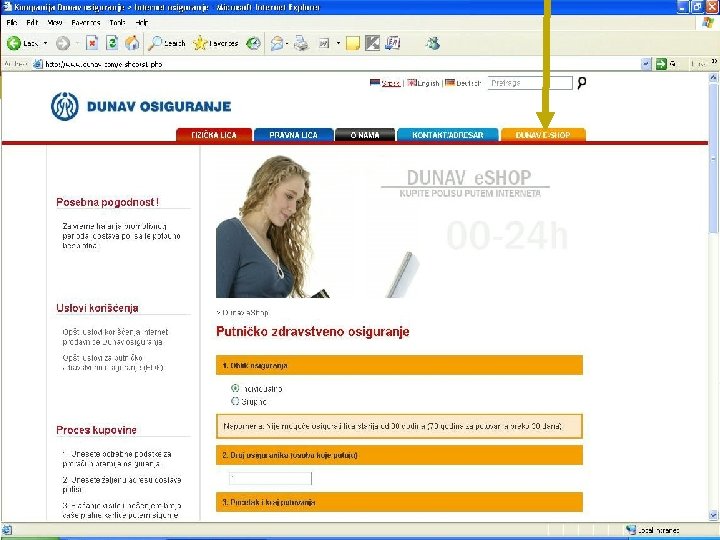
Task: Click the status bar page icon
Action: pyautogui.click(x=7, y=530)
